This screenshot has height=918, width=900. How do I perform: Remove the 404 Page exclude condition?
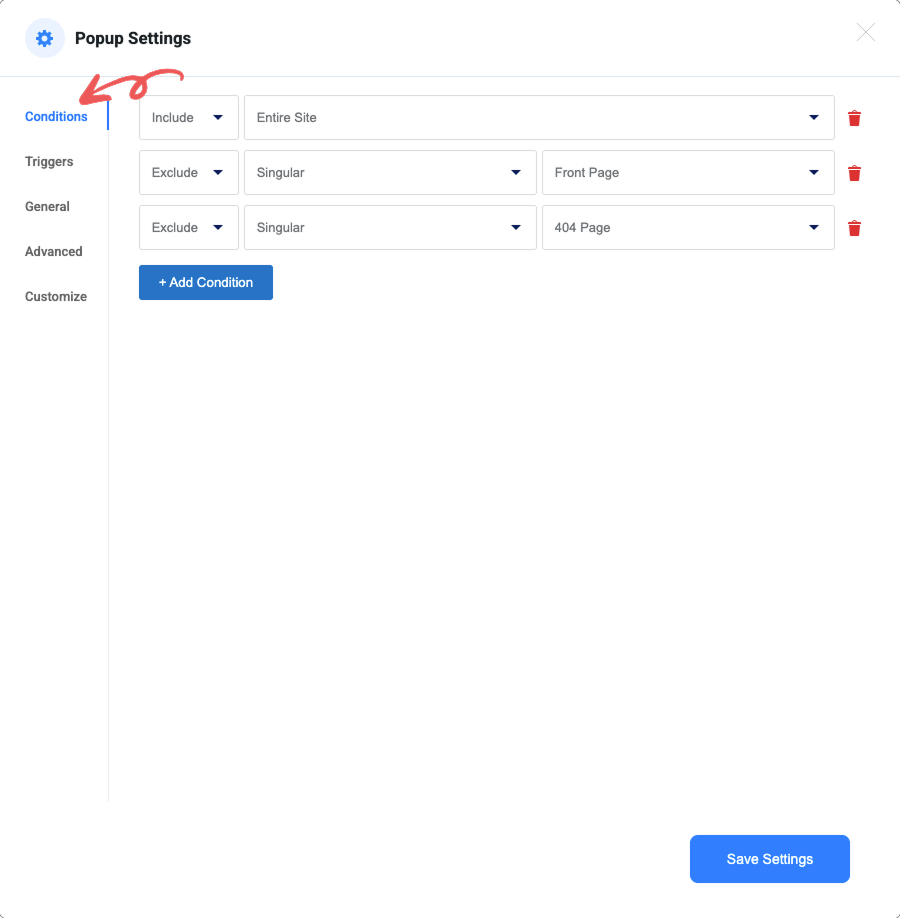tap(854, 228)
